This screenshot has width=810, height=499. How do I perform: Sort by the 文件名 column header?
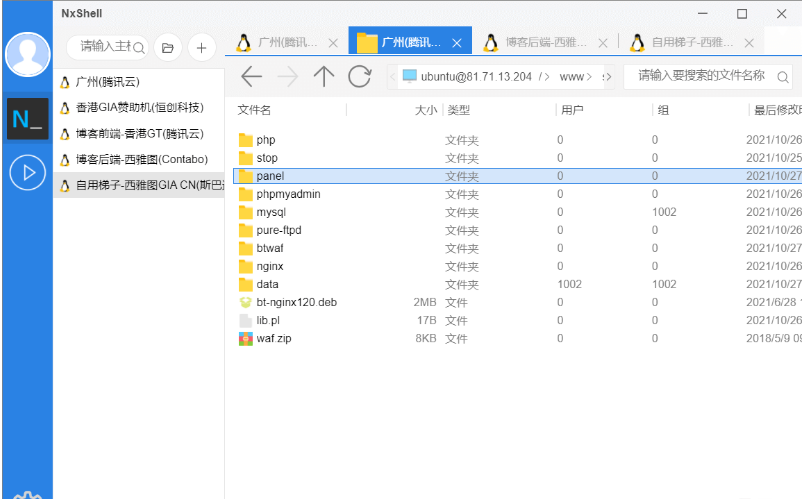coord(254,110)
